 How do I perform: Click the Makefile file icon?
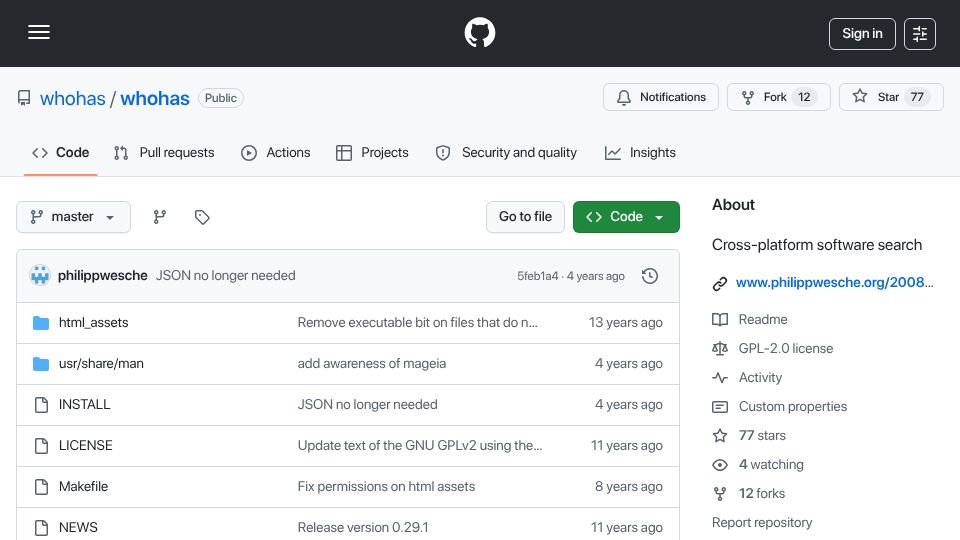point(41,487)
